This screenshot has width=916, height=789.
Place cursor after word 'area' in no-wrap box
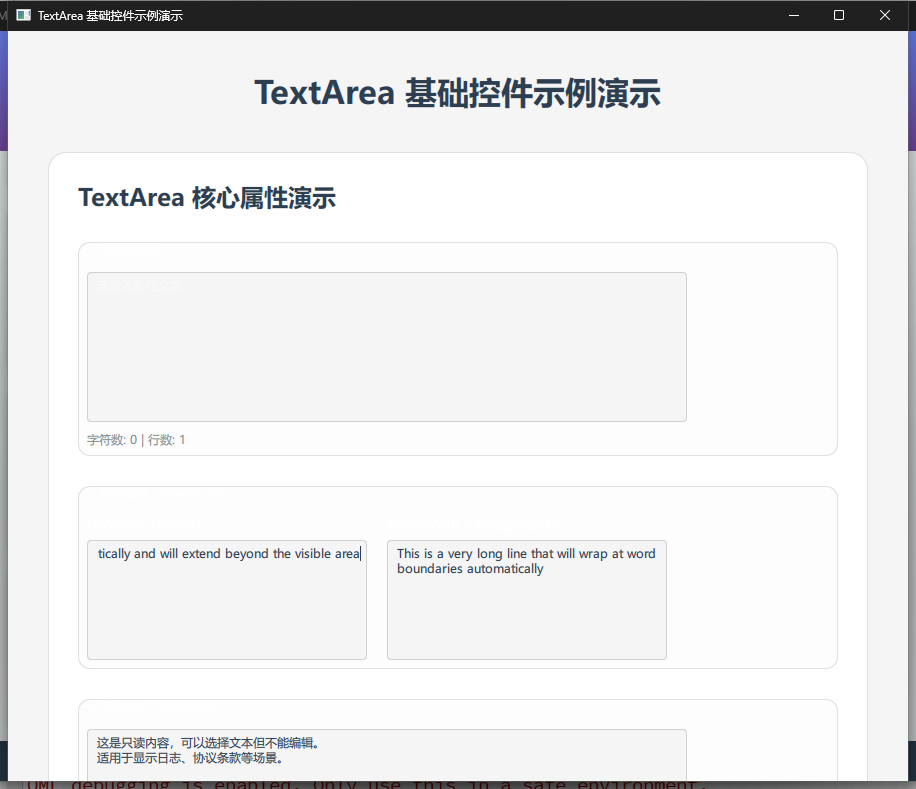coord(358,553)
